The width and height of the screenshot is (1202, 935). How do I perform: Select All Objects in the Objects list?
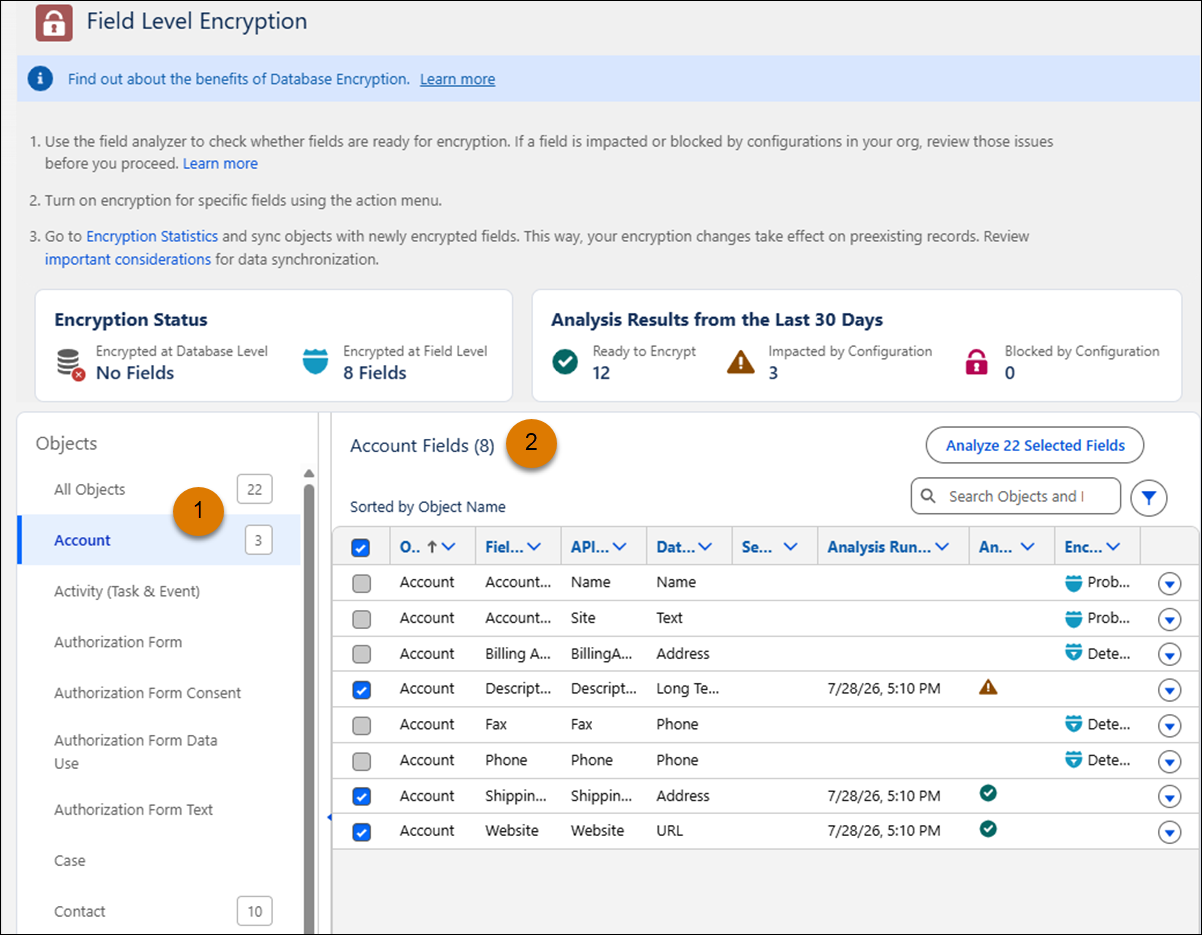[x=160, y=489]
